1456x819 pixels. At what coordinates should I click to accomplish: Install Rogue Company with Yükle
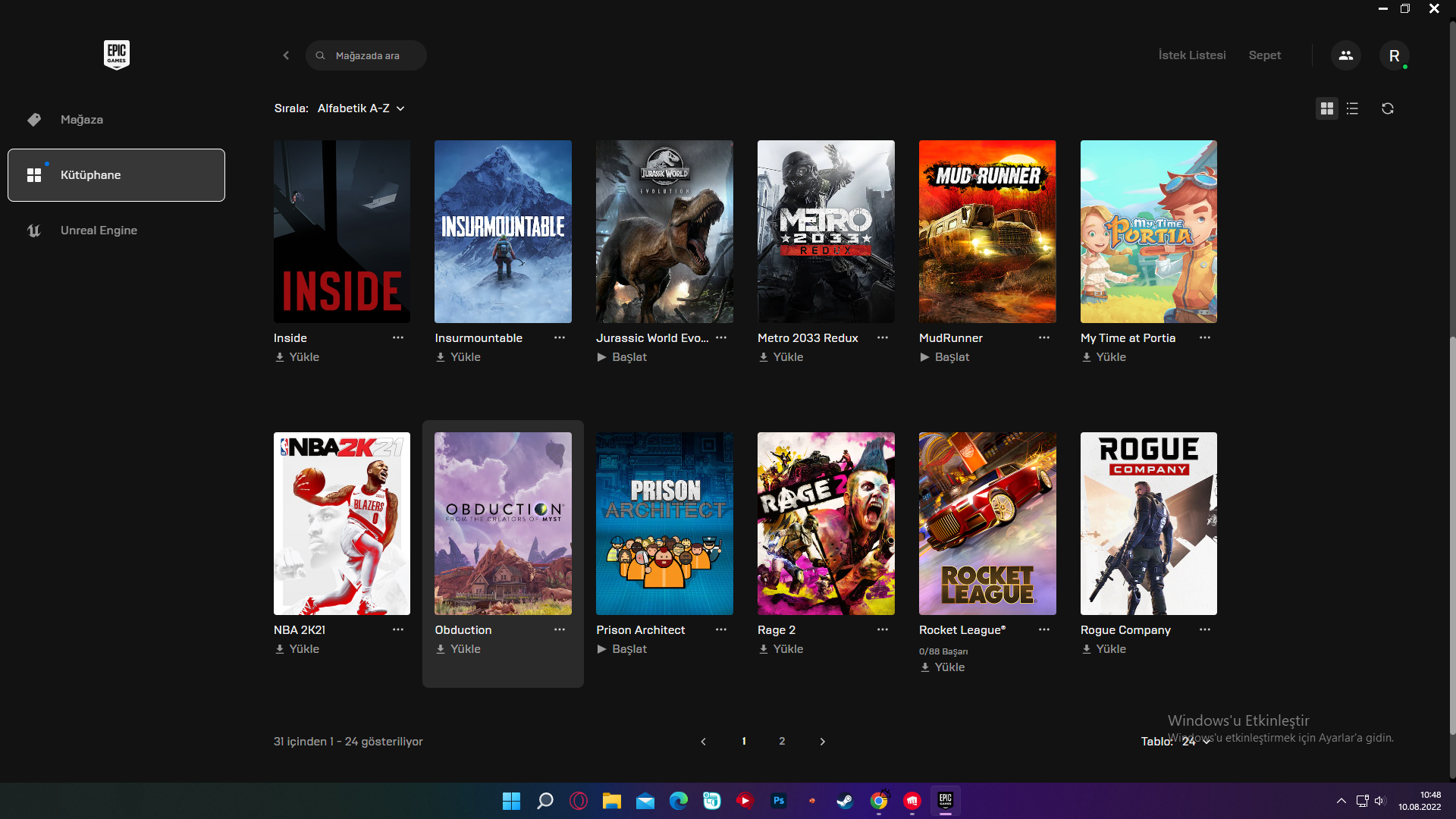point(1104,649)
